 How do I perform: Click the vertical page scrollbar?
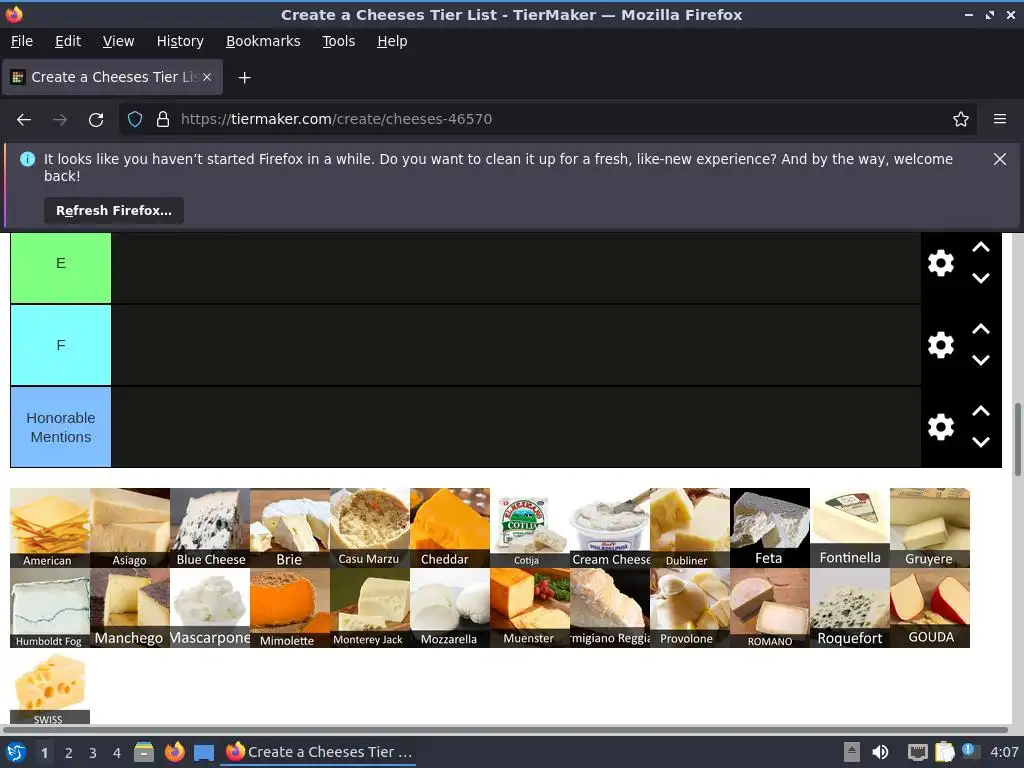click(1017, 439)
